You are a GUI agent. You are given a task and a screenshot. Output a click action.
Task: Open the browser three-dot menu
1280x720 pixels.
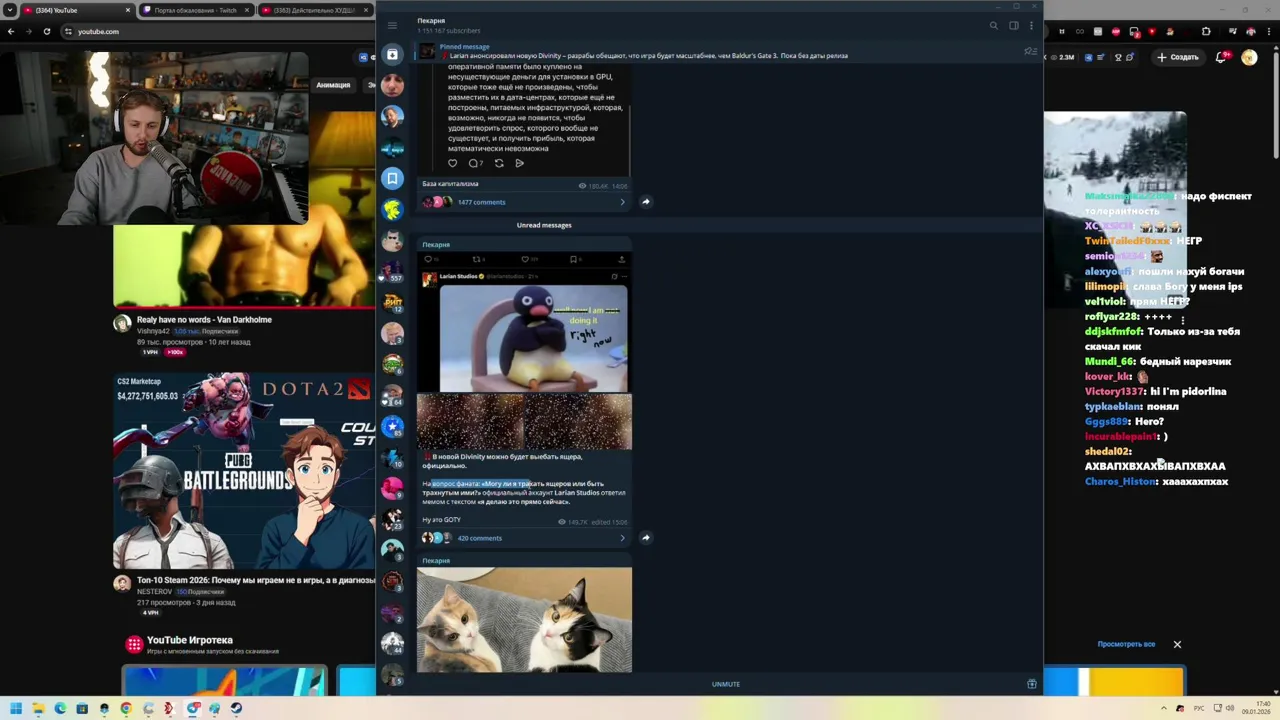[1269, 31]
